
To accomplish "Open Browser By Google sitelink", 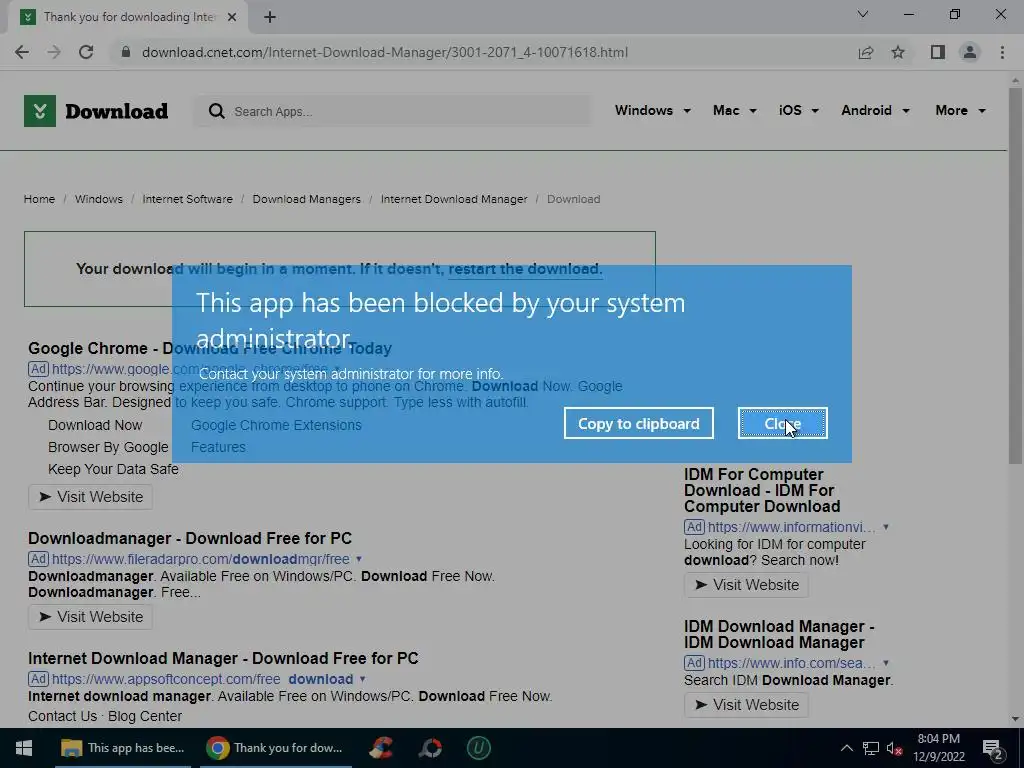I will [x=108, y=447].
